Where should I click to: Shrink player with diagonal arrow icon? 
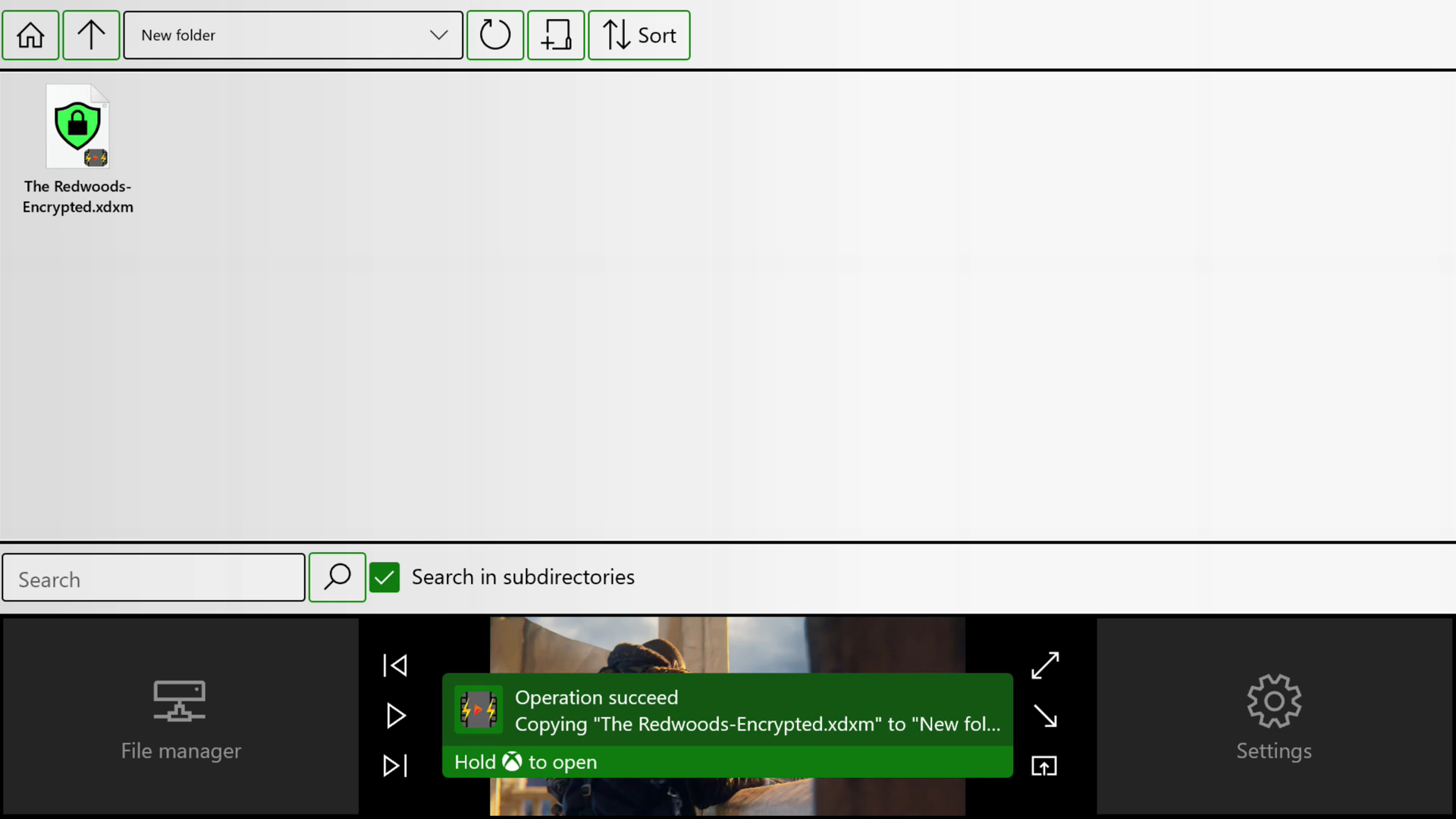[x=1045, y=716]
